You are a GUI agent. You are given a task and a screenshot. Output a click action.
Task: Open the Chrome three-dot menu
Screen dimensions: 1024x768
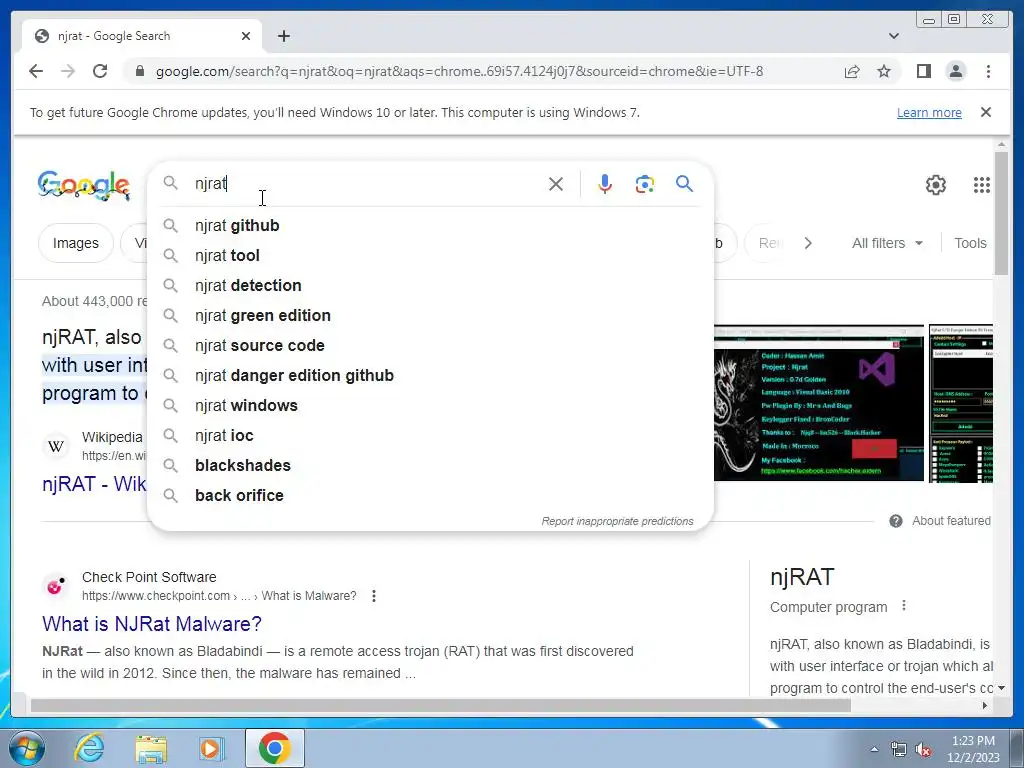click(x=988, y=71)
